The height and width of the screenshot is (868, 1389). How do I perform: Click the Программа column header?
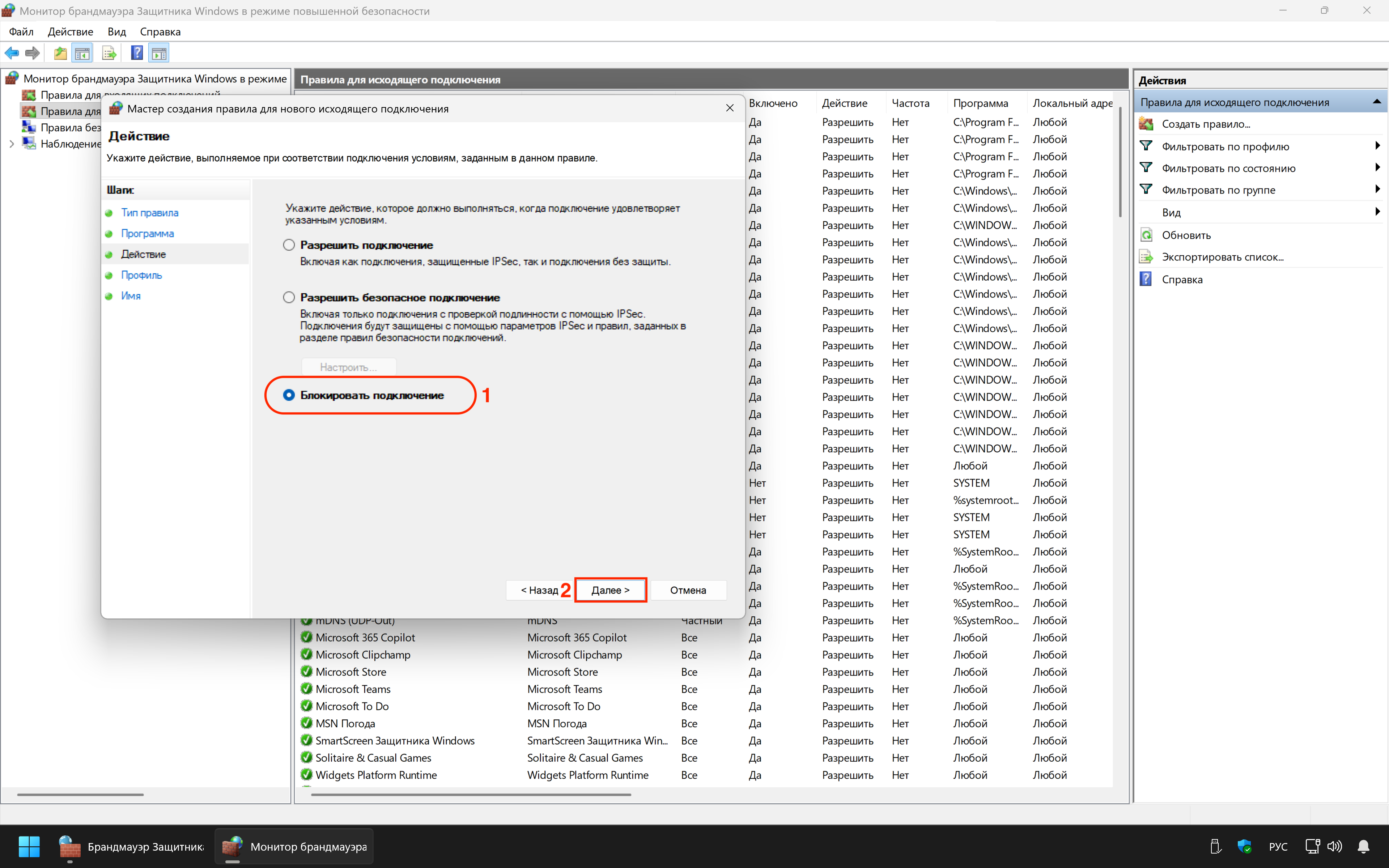click(x=980, y=103)
